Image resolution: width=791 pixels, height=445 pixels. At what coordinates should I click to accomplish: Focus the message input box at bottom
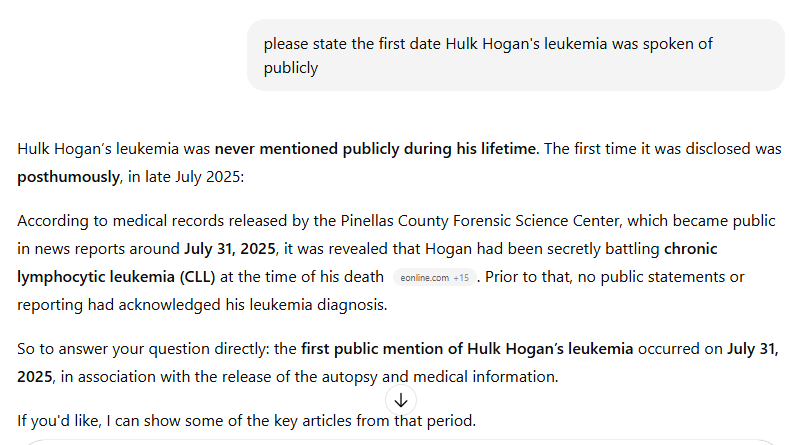(400, 441)
